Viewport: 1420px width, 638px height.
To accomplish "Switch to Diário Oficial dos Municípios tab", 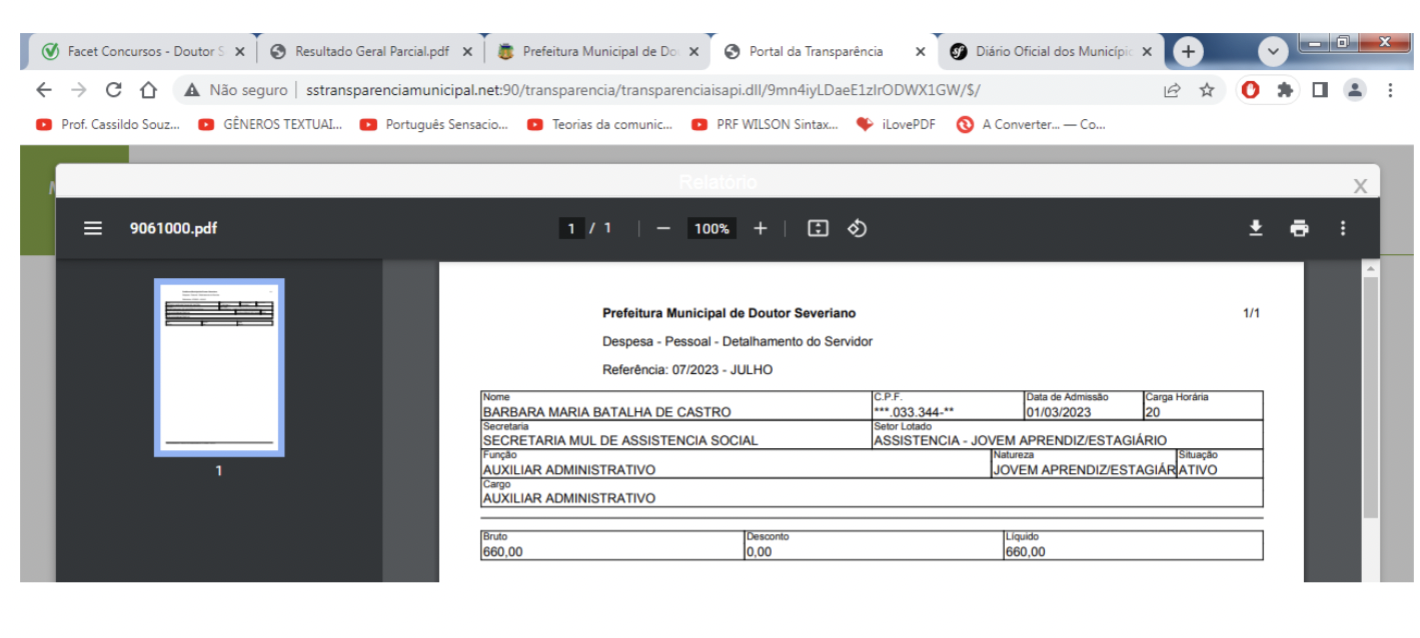I will (x=1050, y=51).
